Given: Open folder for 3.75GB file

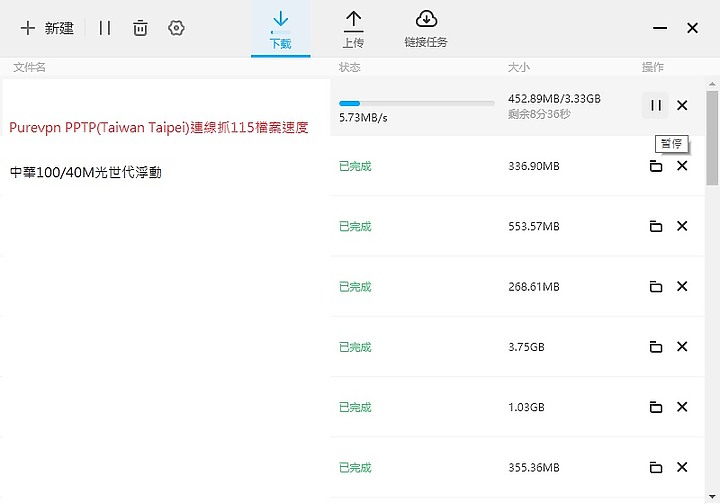Looking at the screenshot, I should (x=656, y=347).
